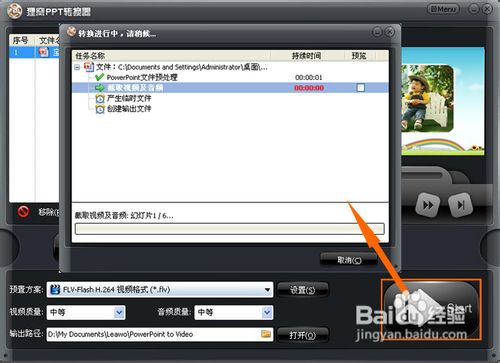Click the clock icon next to '产生临时文件'
Image resolution: width=500 pixels, height=363 pixels.
tap(100, 98)
